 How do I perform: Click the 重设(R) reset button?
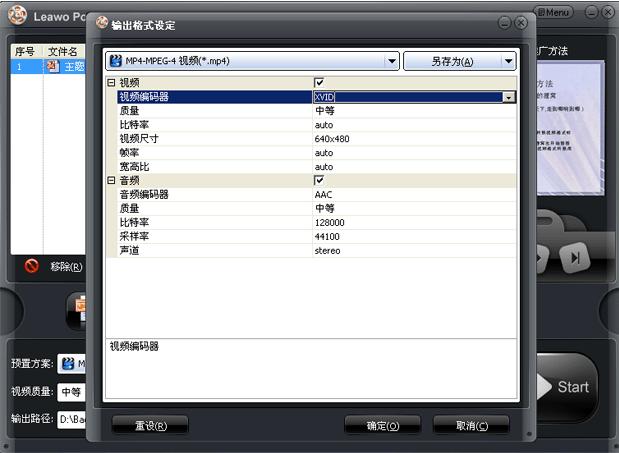pos(150,426)
